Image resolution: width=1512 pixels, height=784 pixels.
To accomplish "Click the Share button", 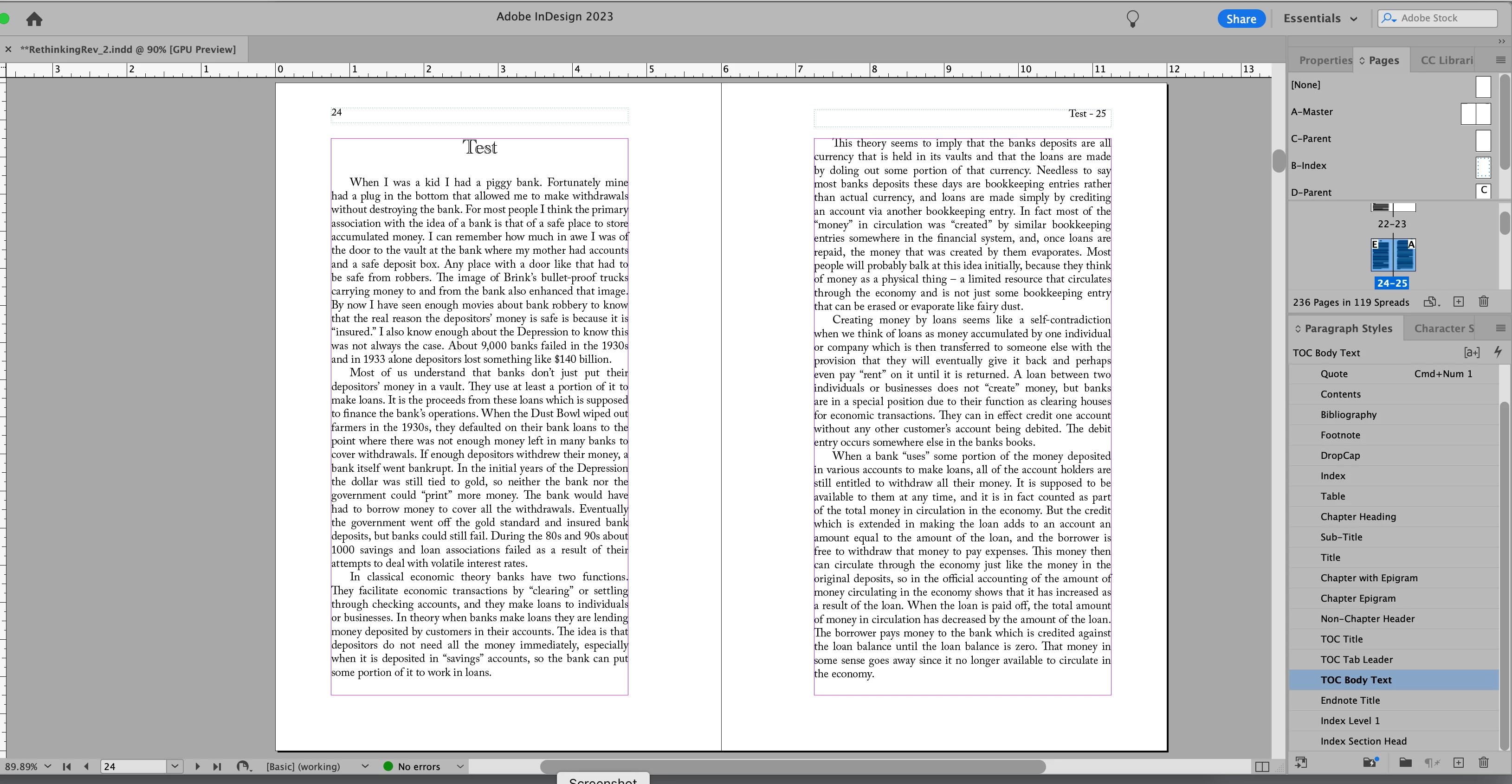I will pyautogui.click(x=1241, y=19).
